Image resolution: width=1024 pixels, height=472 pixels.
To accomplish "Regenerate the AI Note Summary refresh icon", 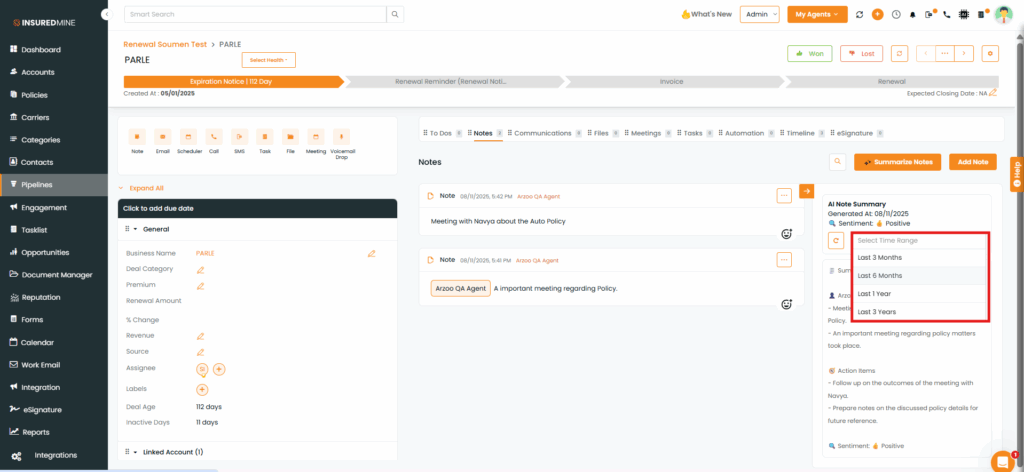I will [x=835, y=240].
